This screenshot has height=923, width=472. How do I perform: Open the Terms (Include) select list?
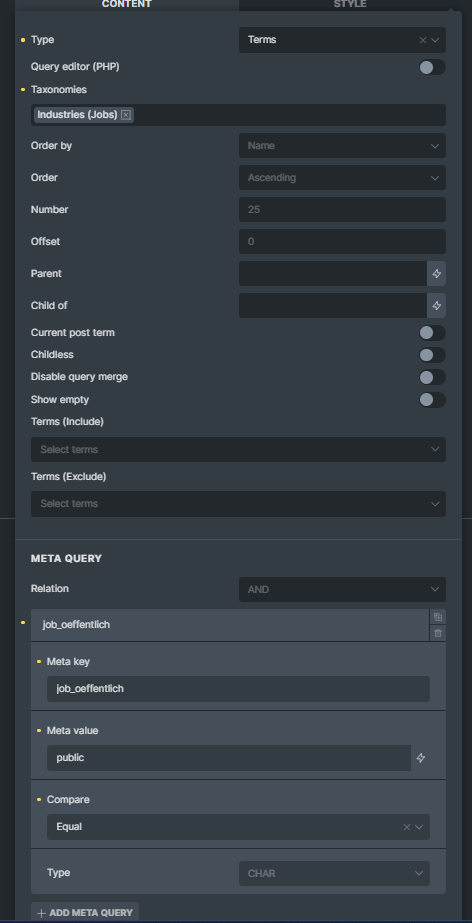238,450
